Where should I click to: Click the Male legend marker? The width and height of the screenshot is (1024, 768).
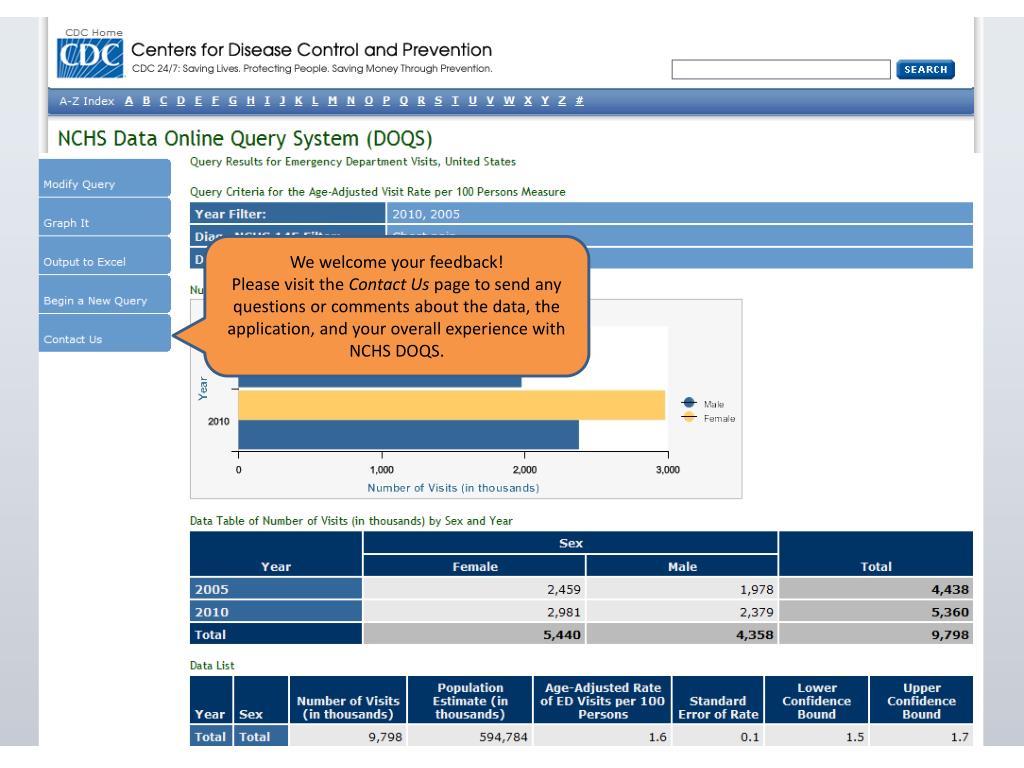[689, 402]
